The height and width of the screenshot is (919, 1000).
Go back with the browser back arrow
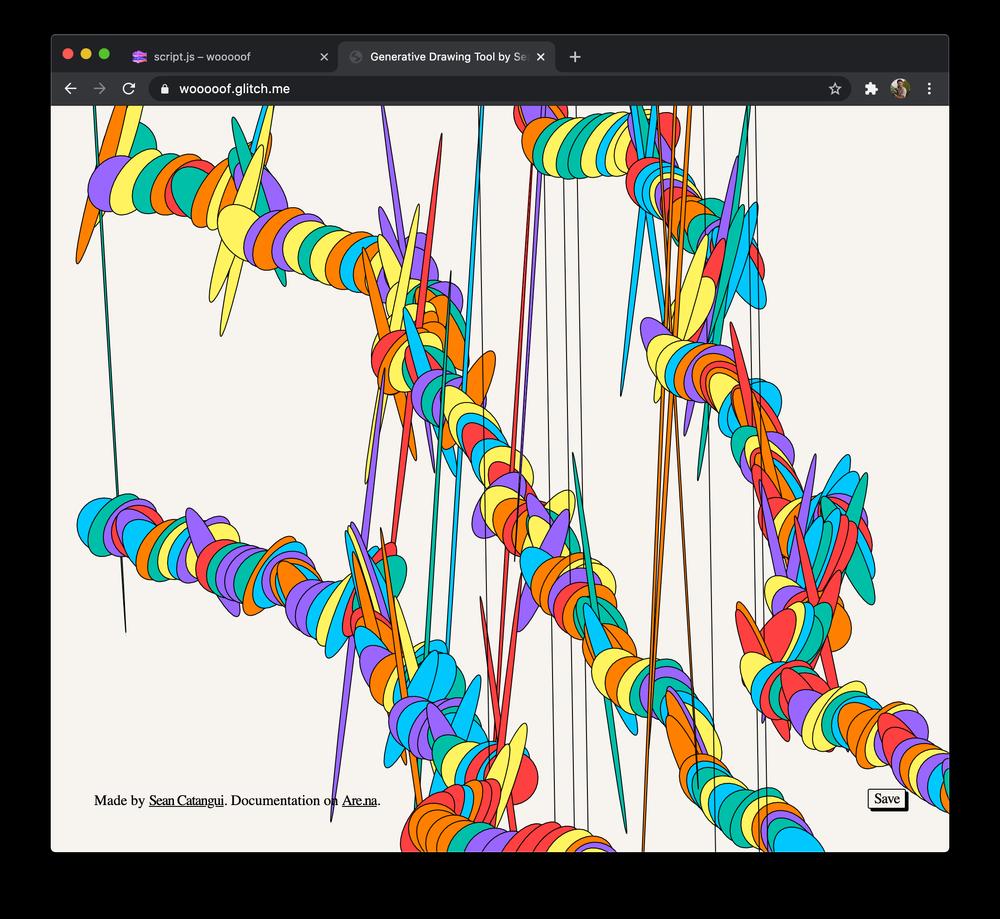(71, 89)
